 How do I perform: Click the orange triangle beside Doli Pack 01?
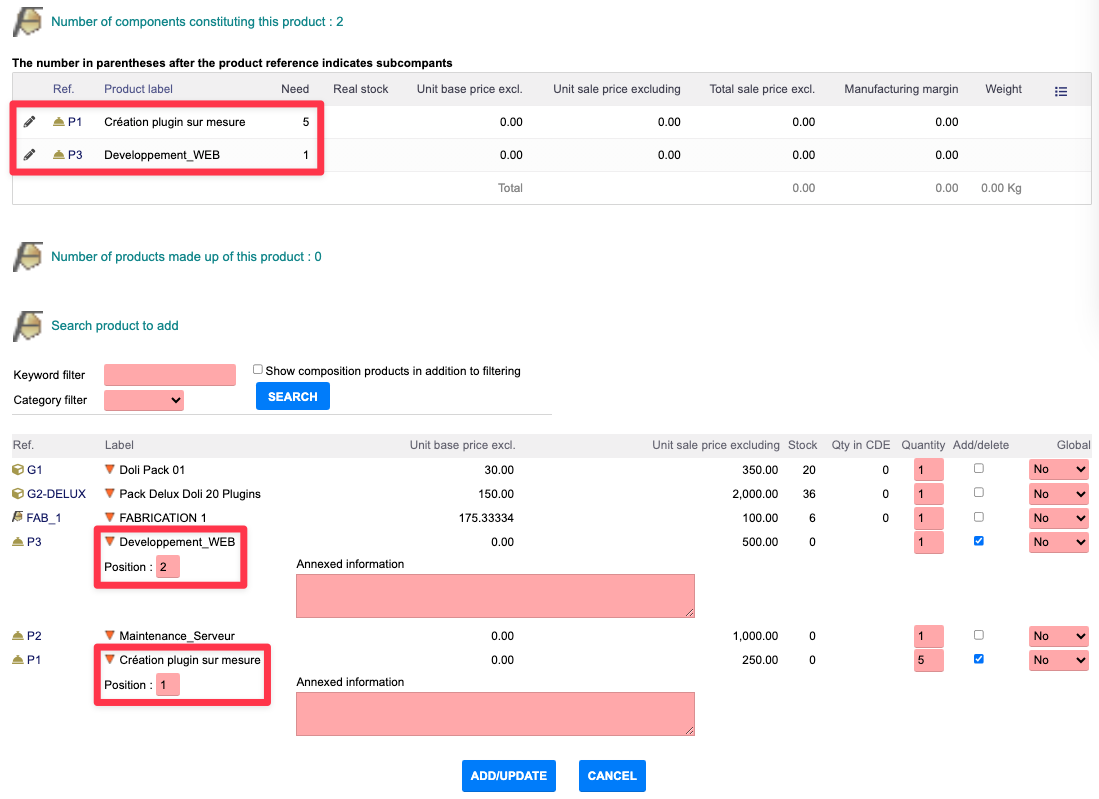click(110, 469)
